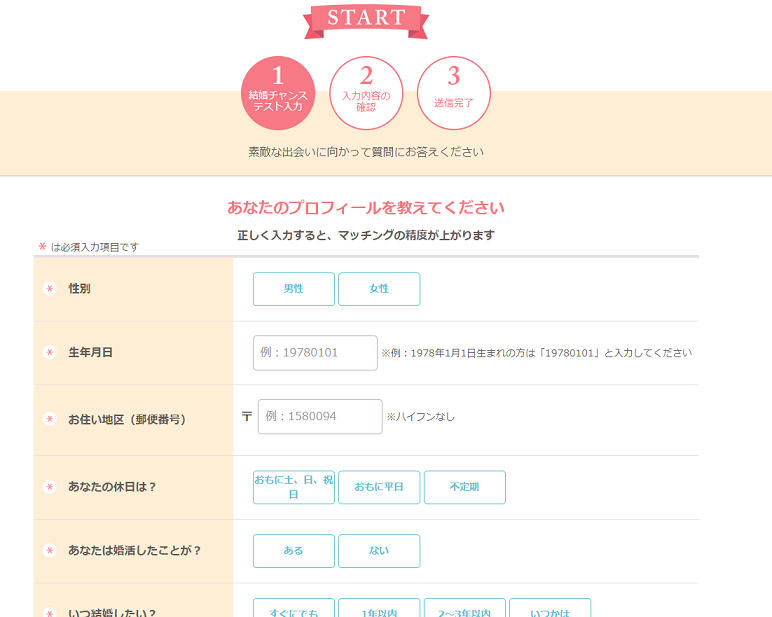Choose おもに土、日、祝日 as your holiday
This screenshot has height=617, width=772.
tap(293, 487)
